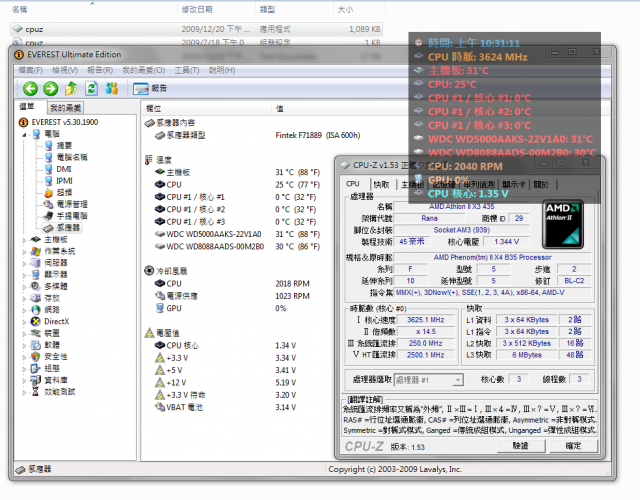Screen dimensions: 640x500
Task: Expand the 作業系統 tree node
Action: pyautogui.click(x=24, y=252)
